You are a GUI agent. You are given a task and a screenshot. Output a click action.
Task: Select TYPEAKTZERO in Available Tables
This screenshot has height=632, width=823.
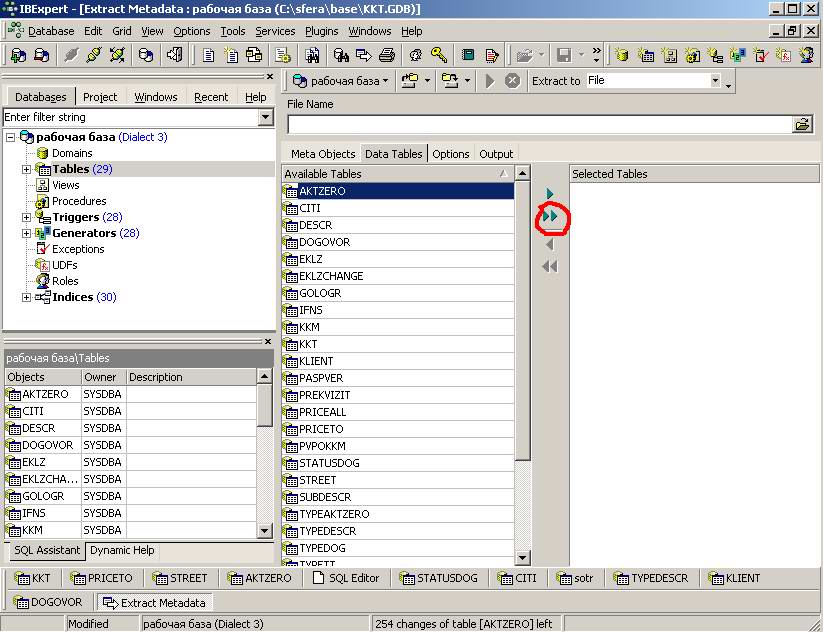point(398,514)
